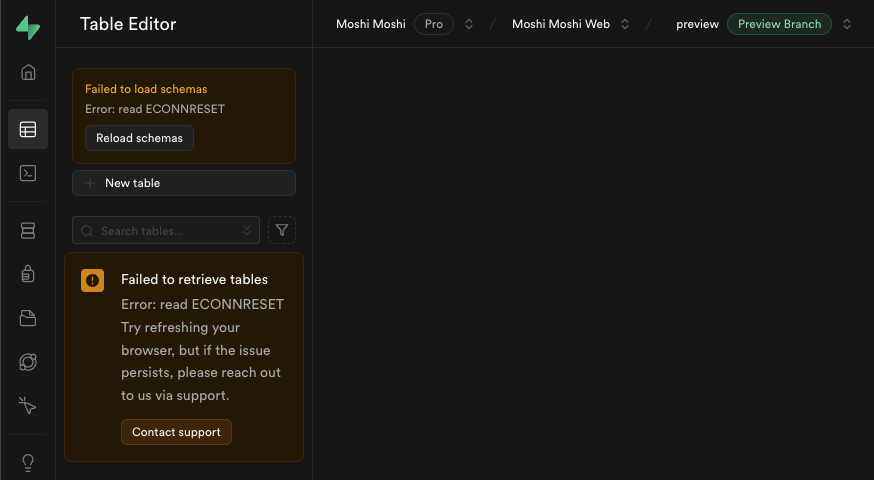The height and width of the screenshot is (480, 874).
Task: Open the Advisors lightbulb icon
Action: point(28,462)
